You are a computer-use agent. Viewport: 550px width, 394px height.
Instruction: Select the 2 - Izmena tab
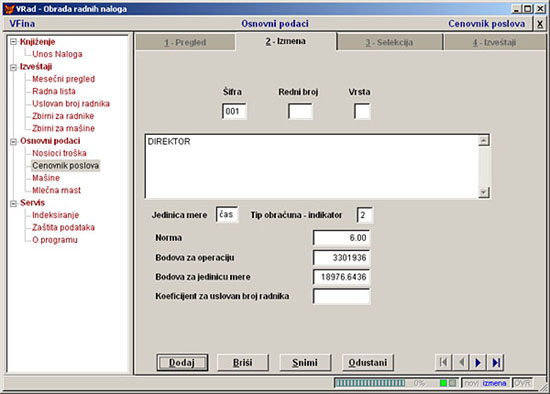click(x=286, y=41)
